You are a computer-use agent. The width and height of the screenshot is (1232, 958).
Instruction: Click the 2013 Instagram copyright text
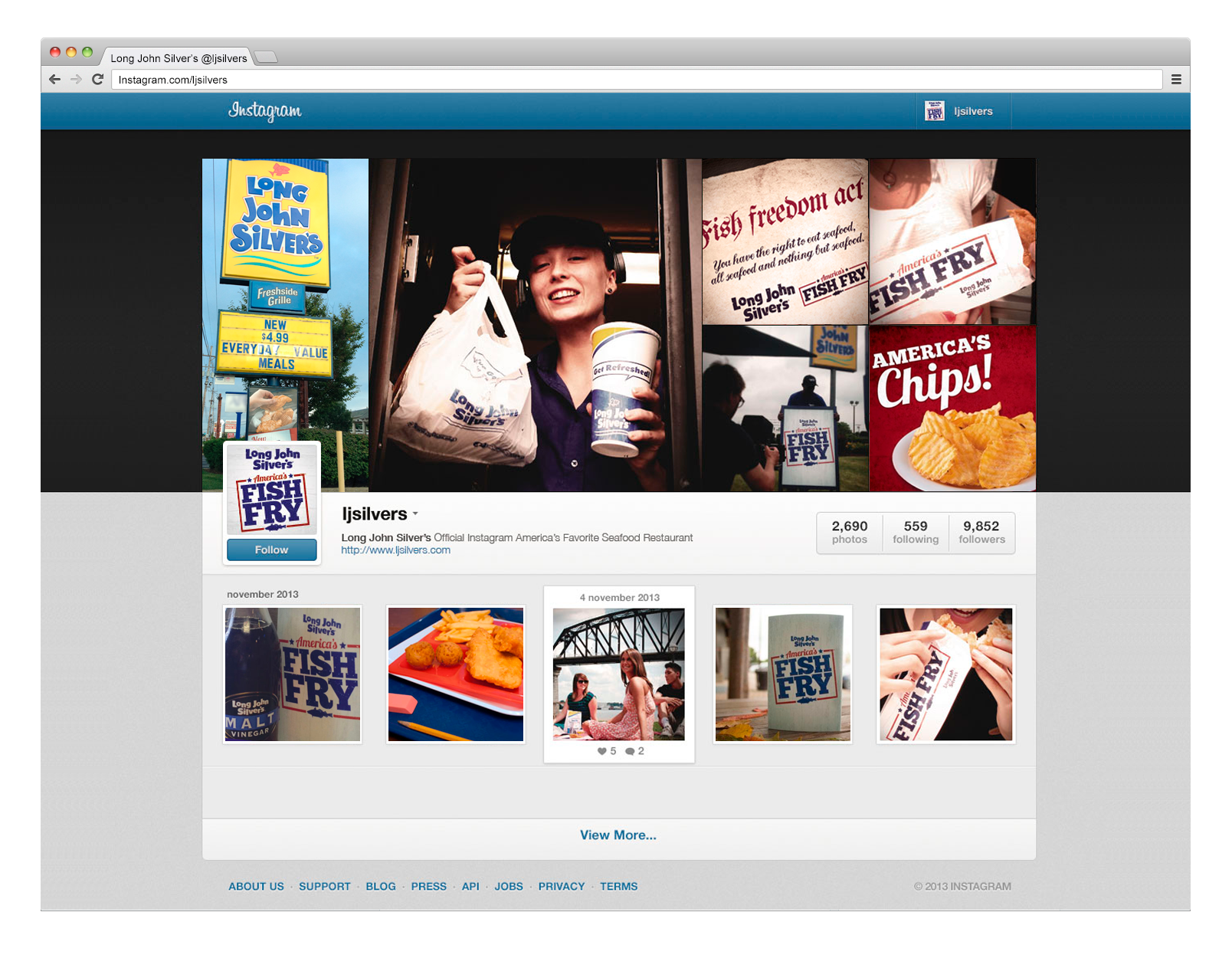[962, 886]
